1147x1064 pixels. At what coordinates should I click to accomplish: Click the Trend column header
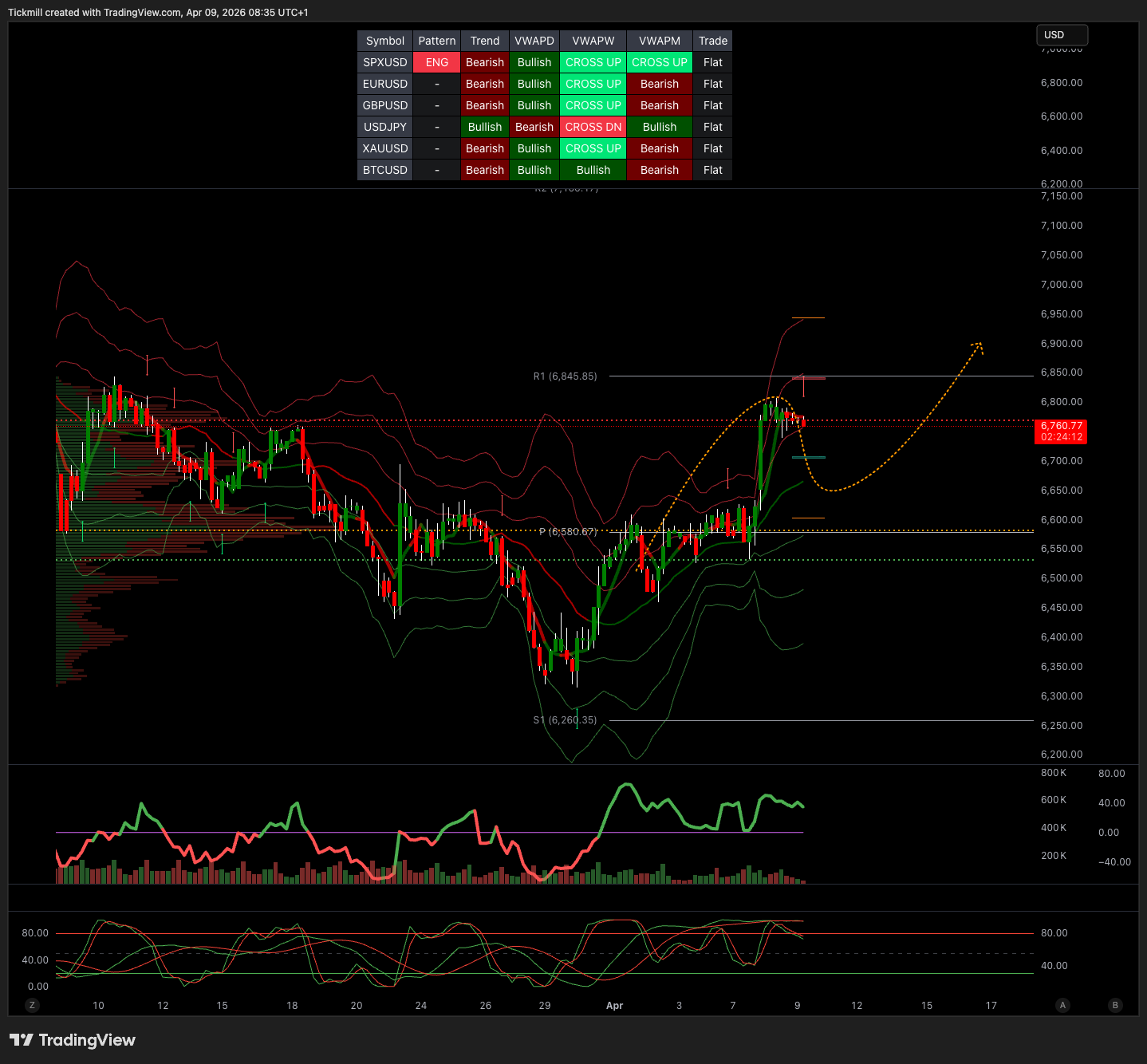484,41
